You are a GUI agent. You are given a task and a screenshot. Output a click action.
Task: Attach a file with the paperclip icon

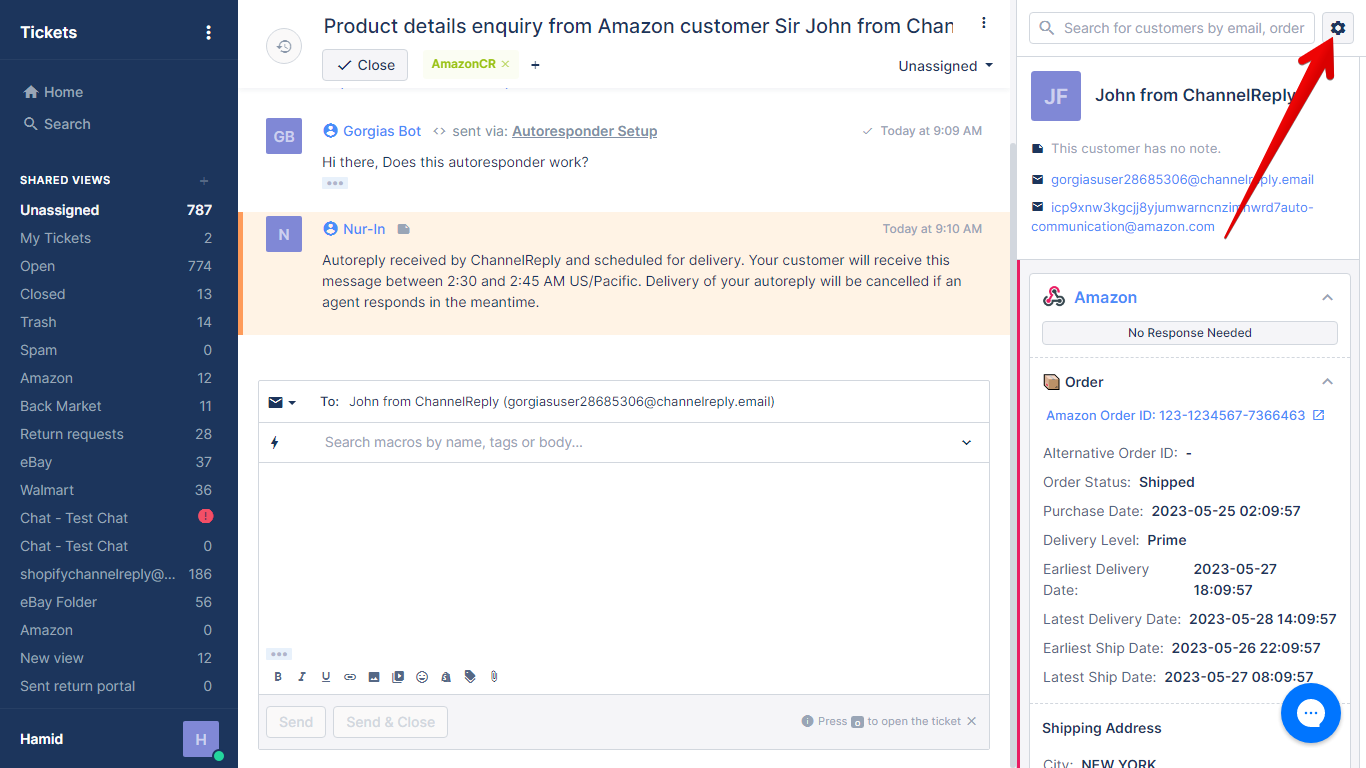coord(494,677)
